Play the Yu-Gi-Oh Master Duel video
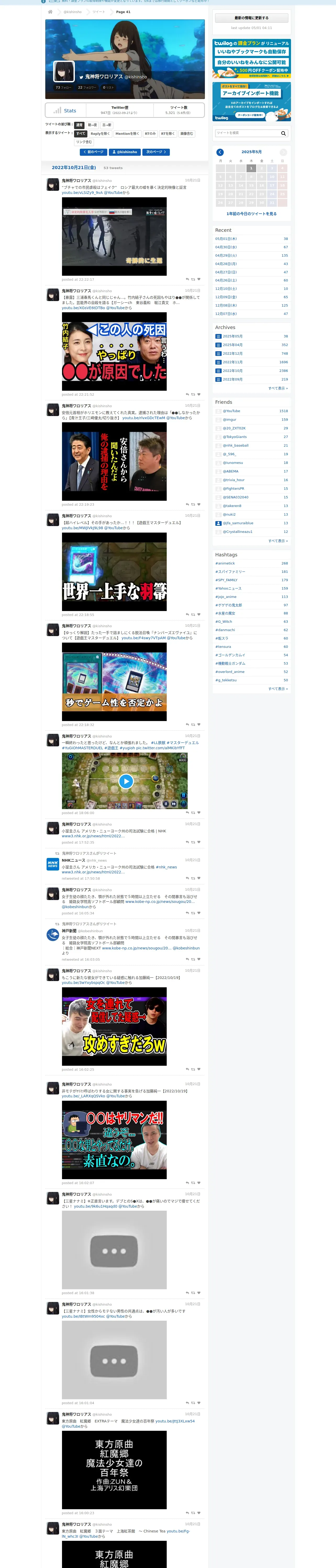 coord(126,782)
